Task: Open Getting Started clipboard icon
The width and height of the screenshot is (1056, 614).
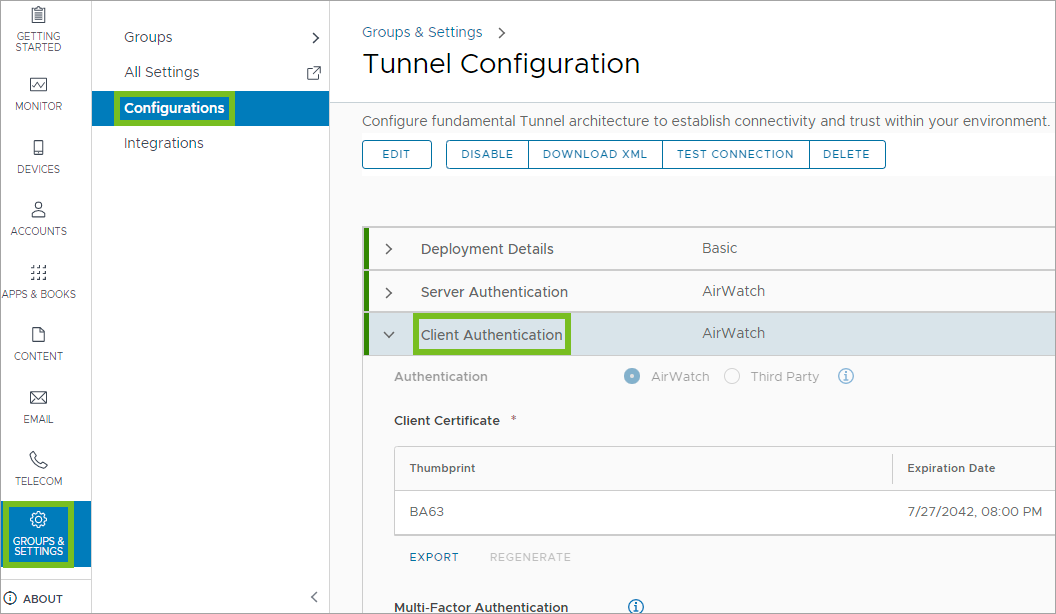Action: coord(38,15)
